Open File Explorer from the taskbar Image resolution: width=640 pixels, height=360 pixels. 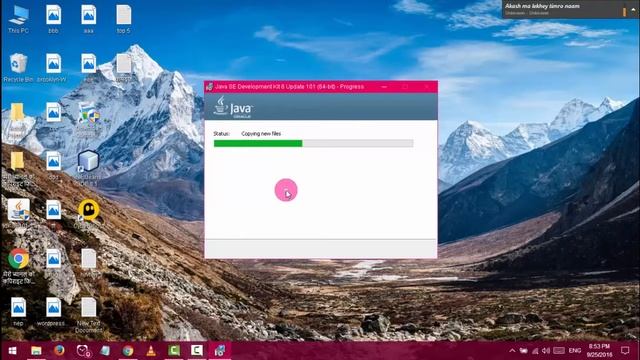36,351
